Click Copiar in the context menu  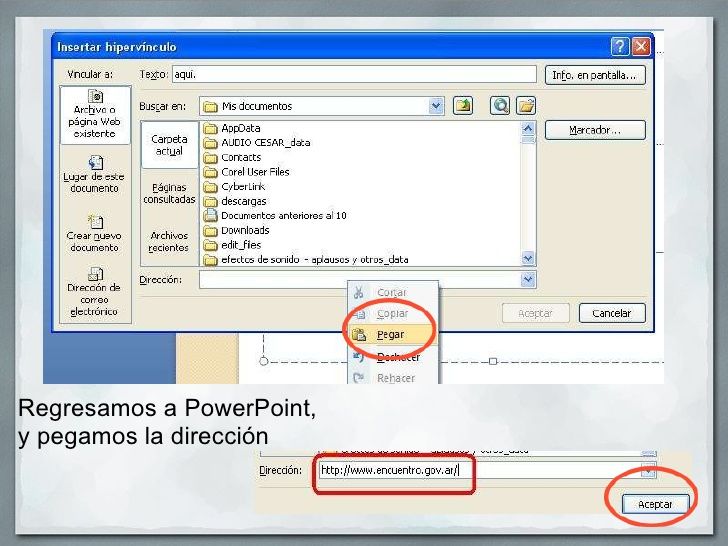tap(392, 314)
